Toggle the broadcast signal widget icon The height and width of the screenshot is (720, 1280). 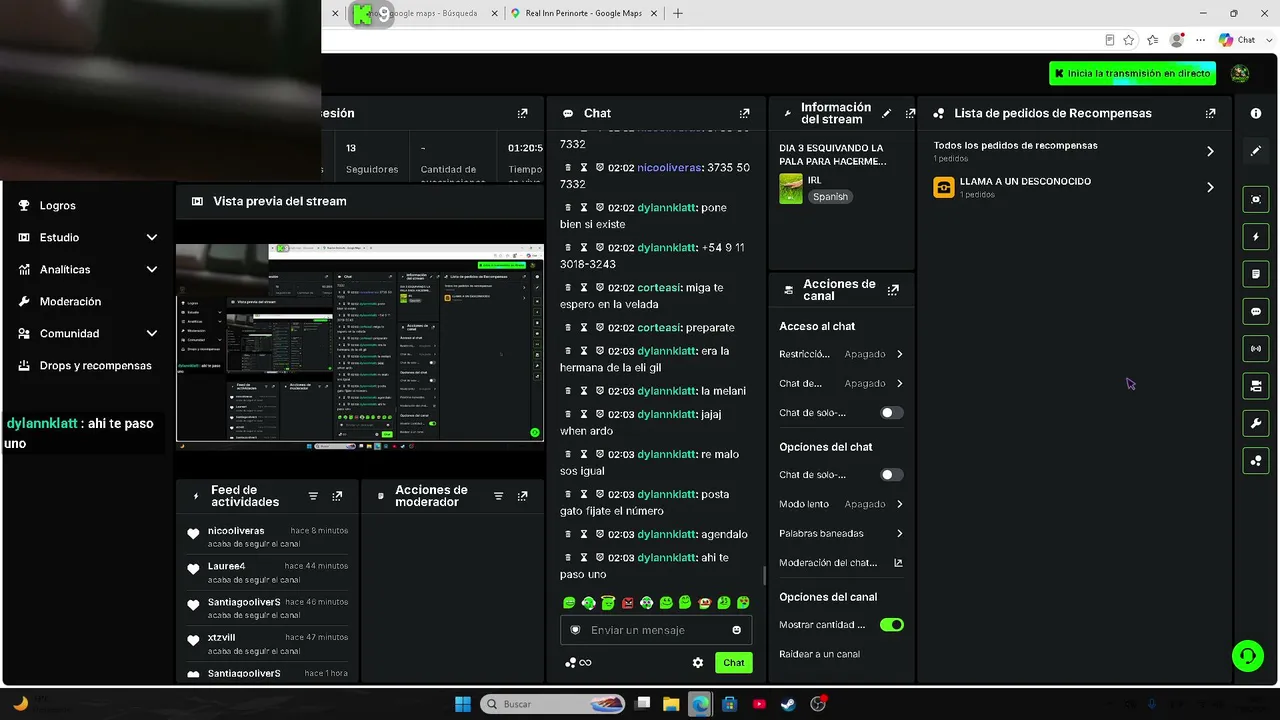[1256, 348]
